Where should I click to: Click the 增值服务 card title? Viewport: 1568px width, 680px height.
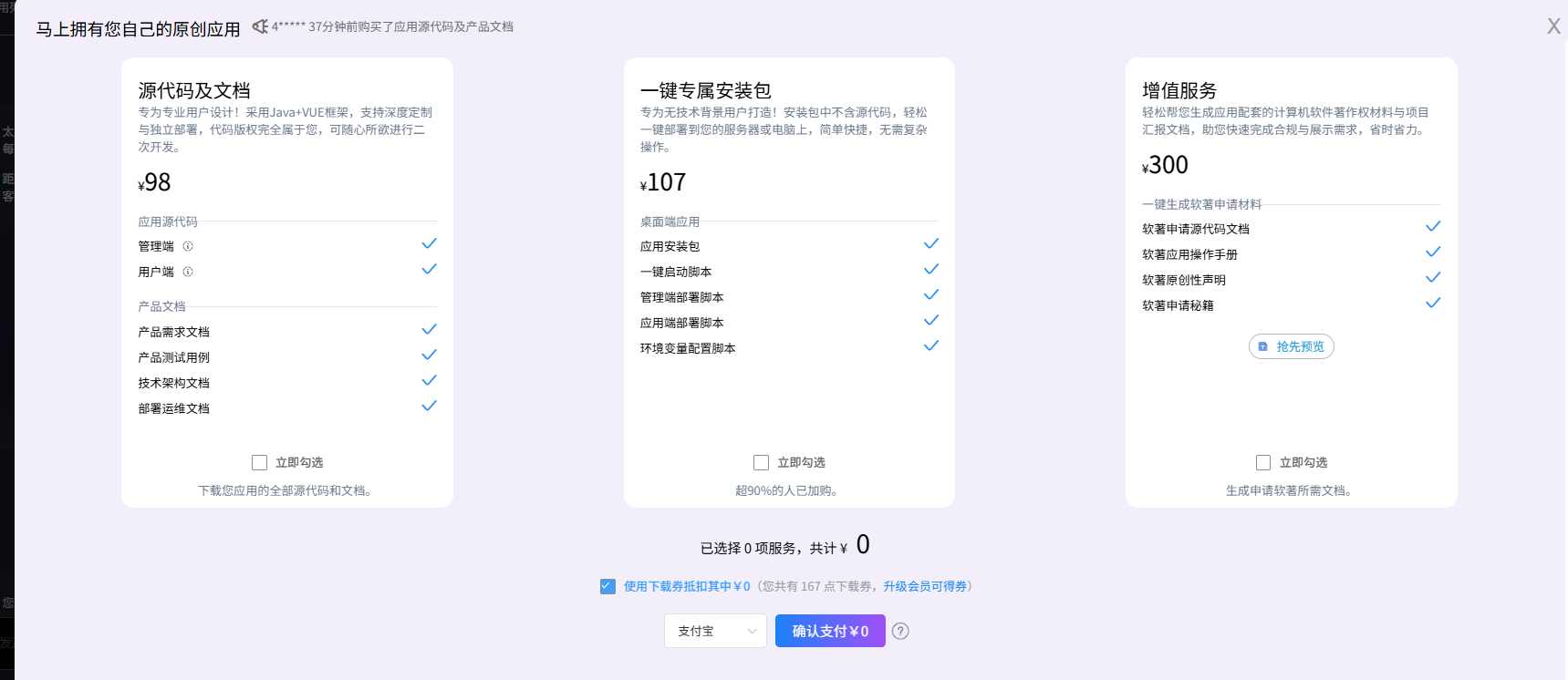point(1179,90)
